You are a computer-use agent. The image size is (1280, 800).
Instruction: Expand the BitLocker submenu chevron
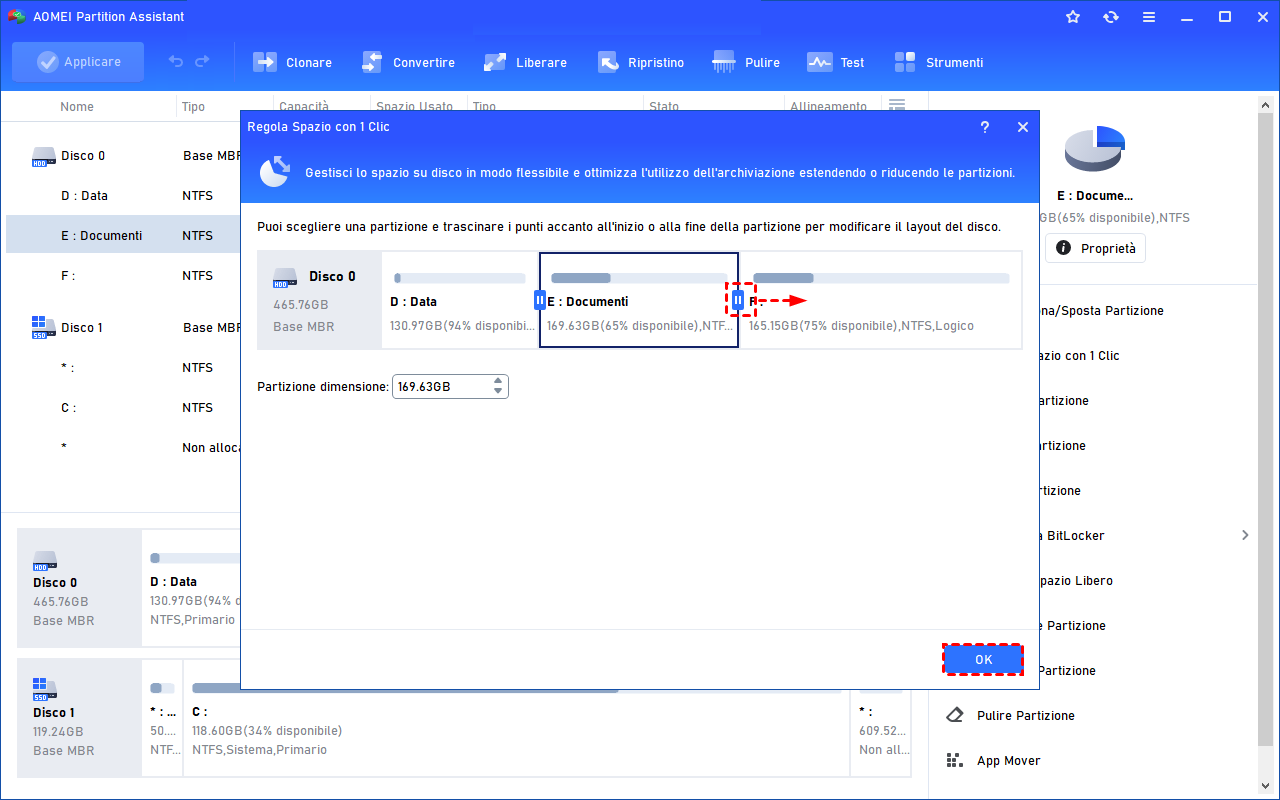click(x=1245, y=536)
